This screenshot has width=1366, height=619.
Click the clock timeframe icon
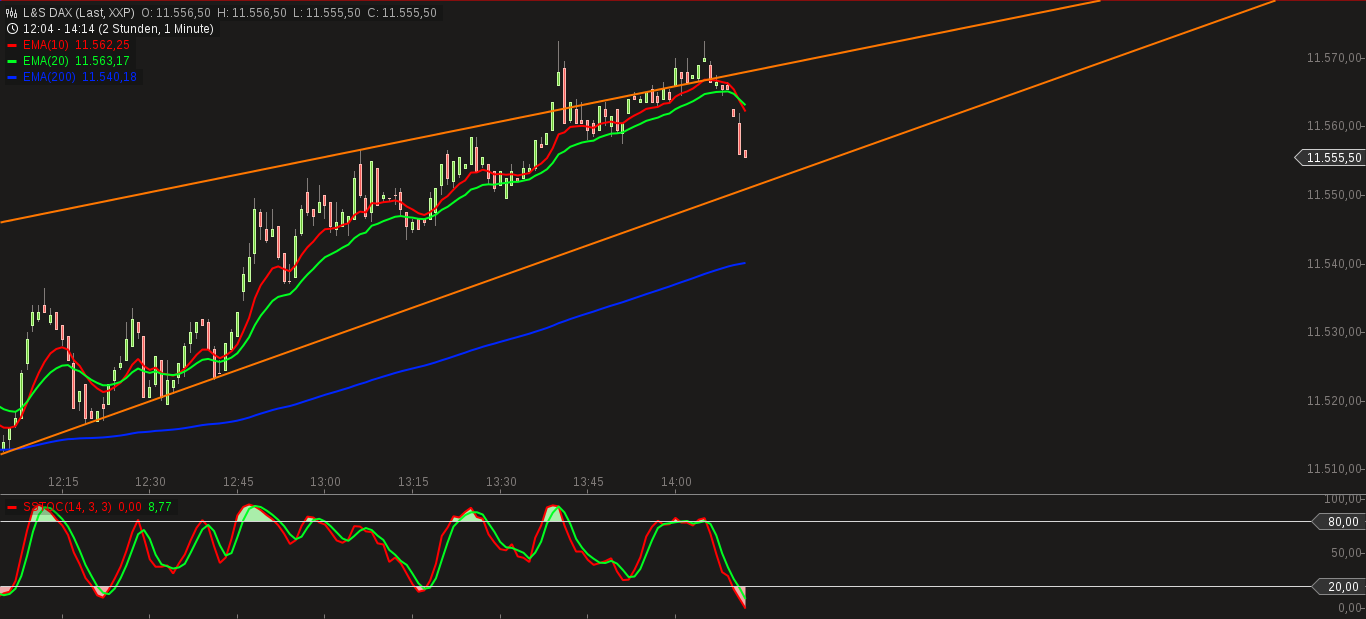click(x=12, y=28)
